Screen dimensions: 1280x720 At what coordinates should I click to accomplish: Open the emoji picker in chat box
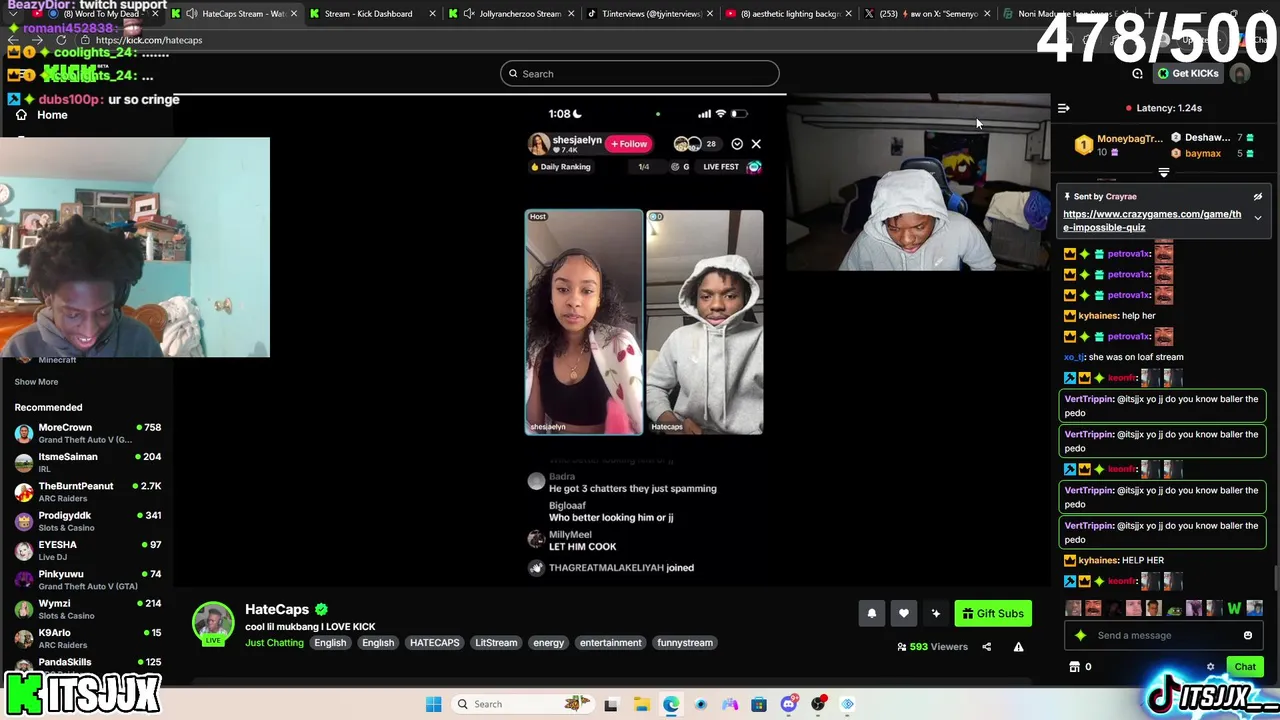pyautogui.click(x=1247, y=635)
